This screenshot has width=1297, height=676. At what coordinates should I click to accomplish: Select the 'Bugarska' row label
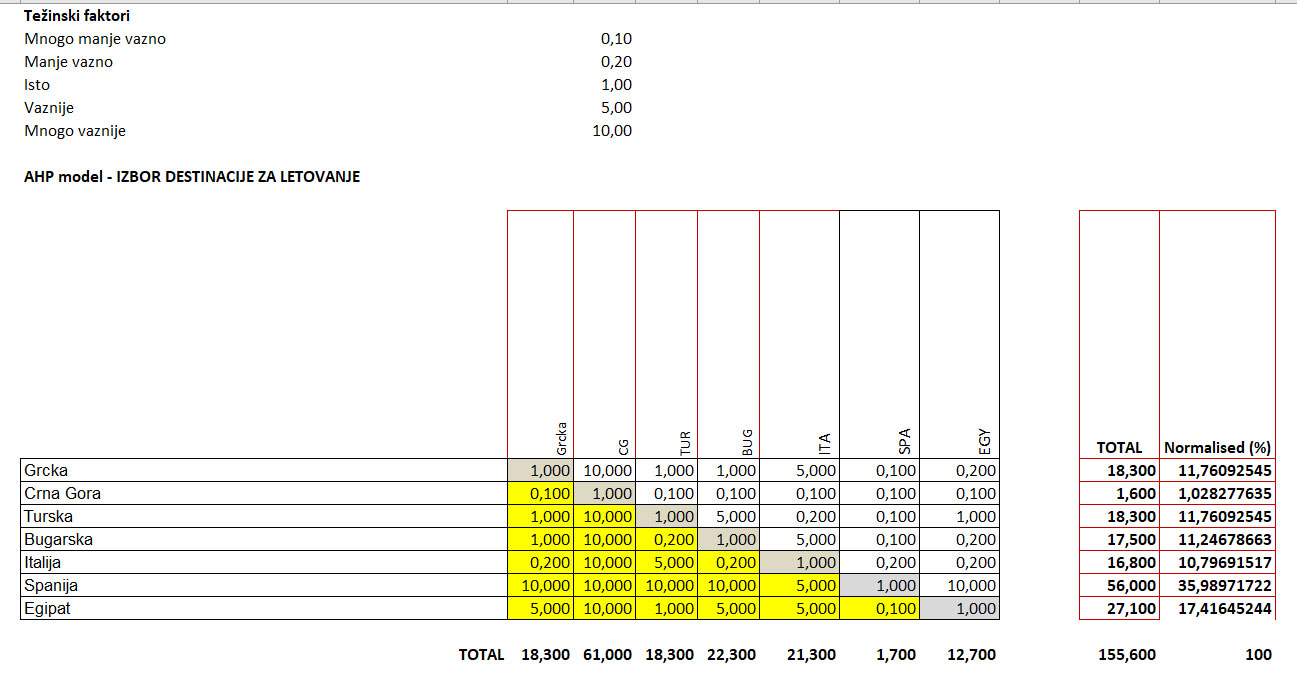[x=264, y=539]
